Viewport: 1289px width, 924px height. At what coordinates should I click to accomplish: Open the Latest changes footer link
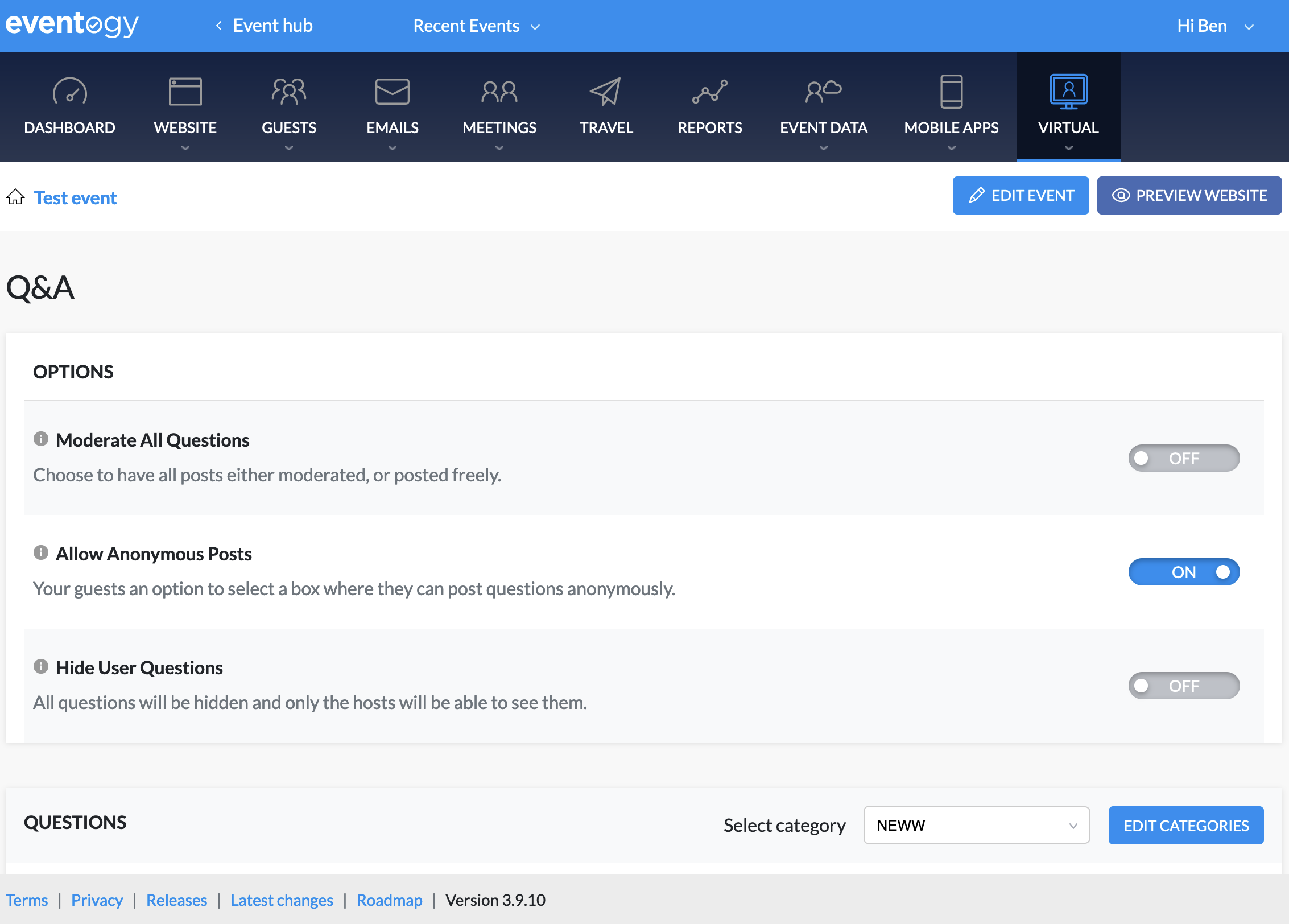pos(282,900)
